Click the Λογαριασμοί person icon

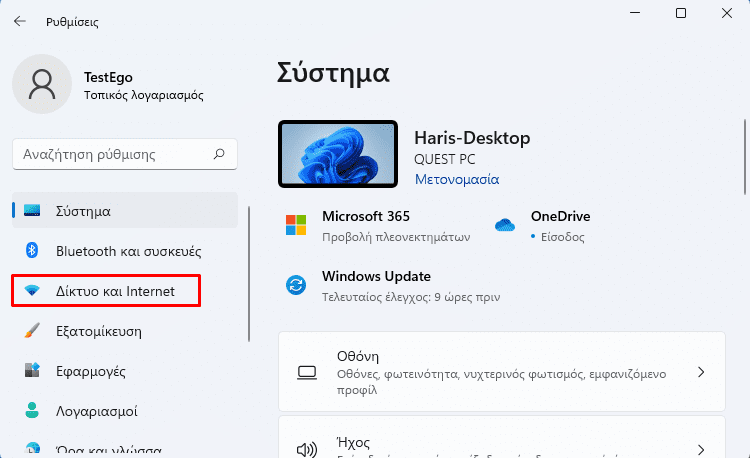pyautogui.click(x=32, y=410)
